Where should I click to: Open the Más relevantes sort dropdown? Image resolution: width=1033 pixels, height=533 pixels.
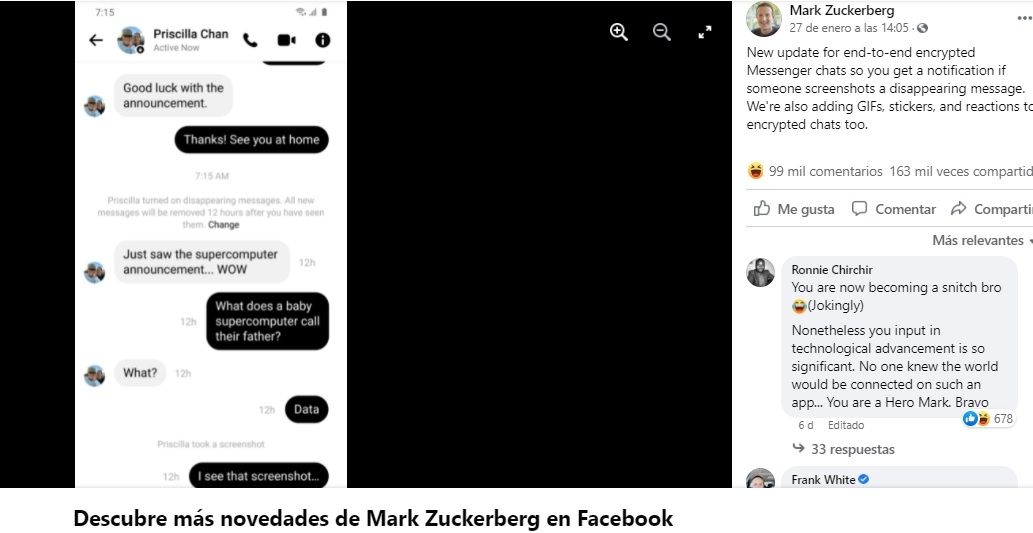[982, 240]
